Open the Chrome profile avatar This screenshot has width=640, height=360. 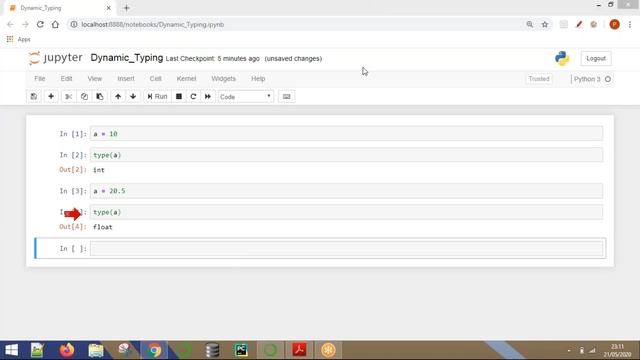[x=614, y=24]
